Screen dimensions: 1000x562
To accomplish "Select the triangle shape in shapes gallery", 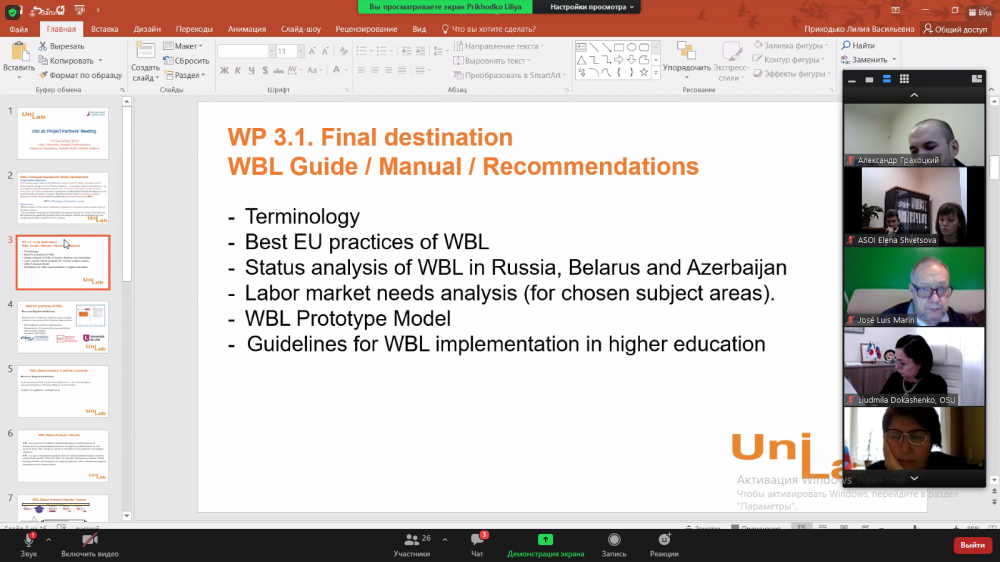I will [x=581, y=60].
